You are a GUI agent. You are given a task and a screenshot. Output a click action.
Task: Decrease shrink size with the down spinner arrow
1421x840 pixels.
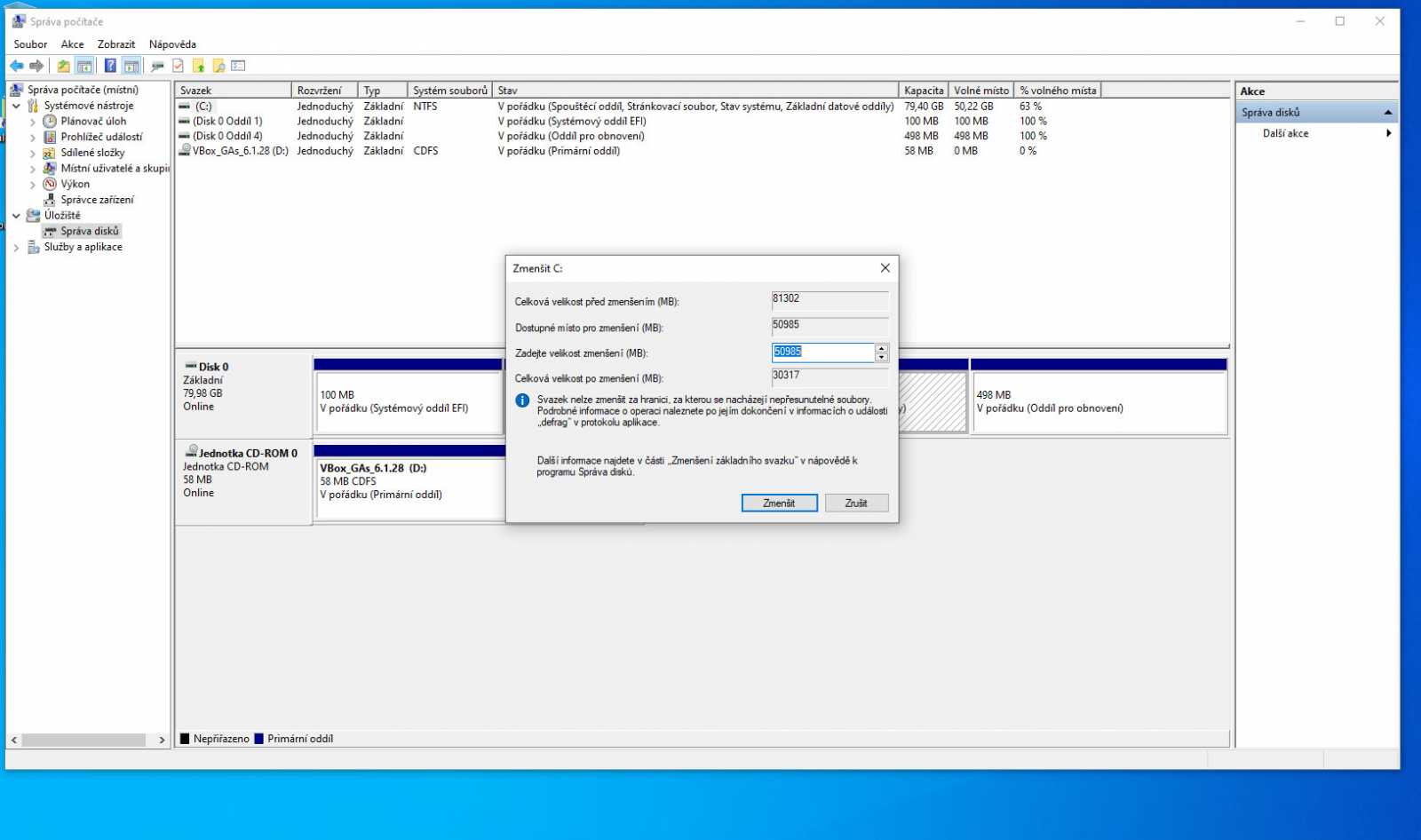[881, 357]
